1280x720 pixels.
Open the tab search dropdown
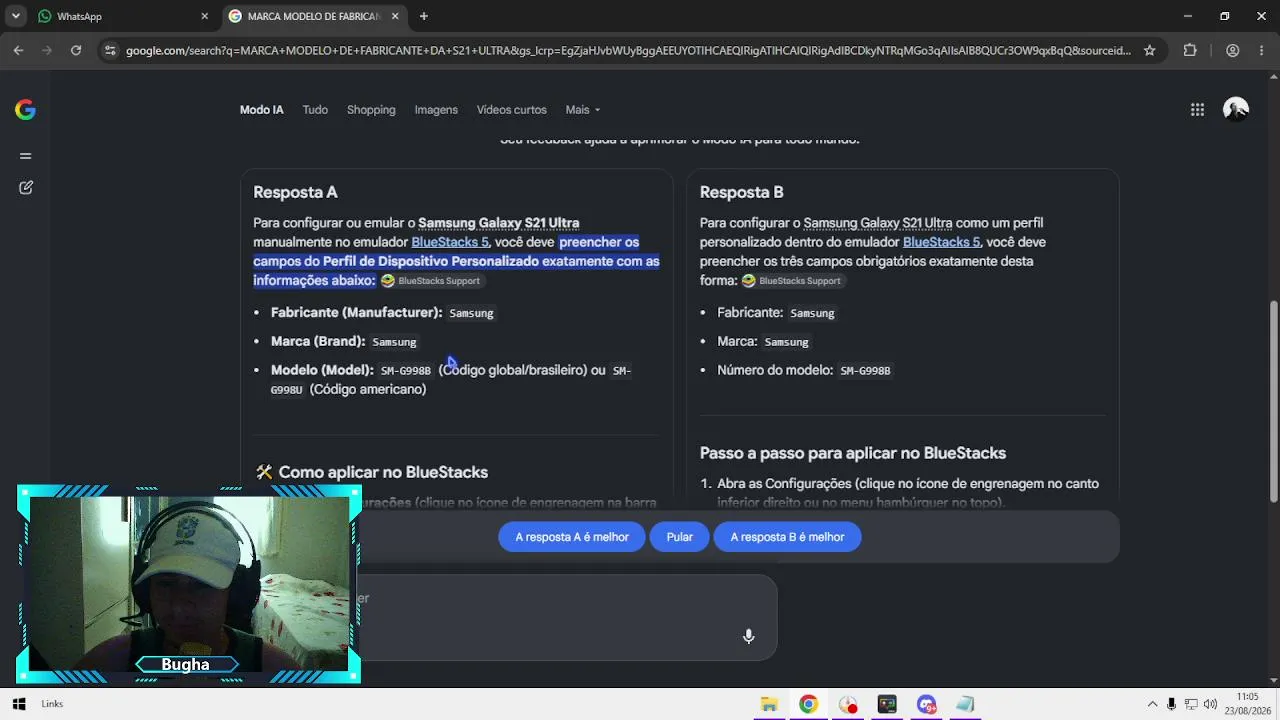[x=16, y=16]
